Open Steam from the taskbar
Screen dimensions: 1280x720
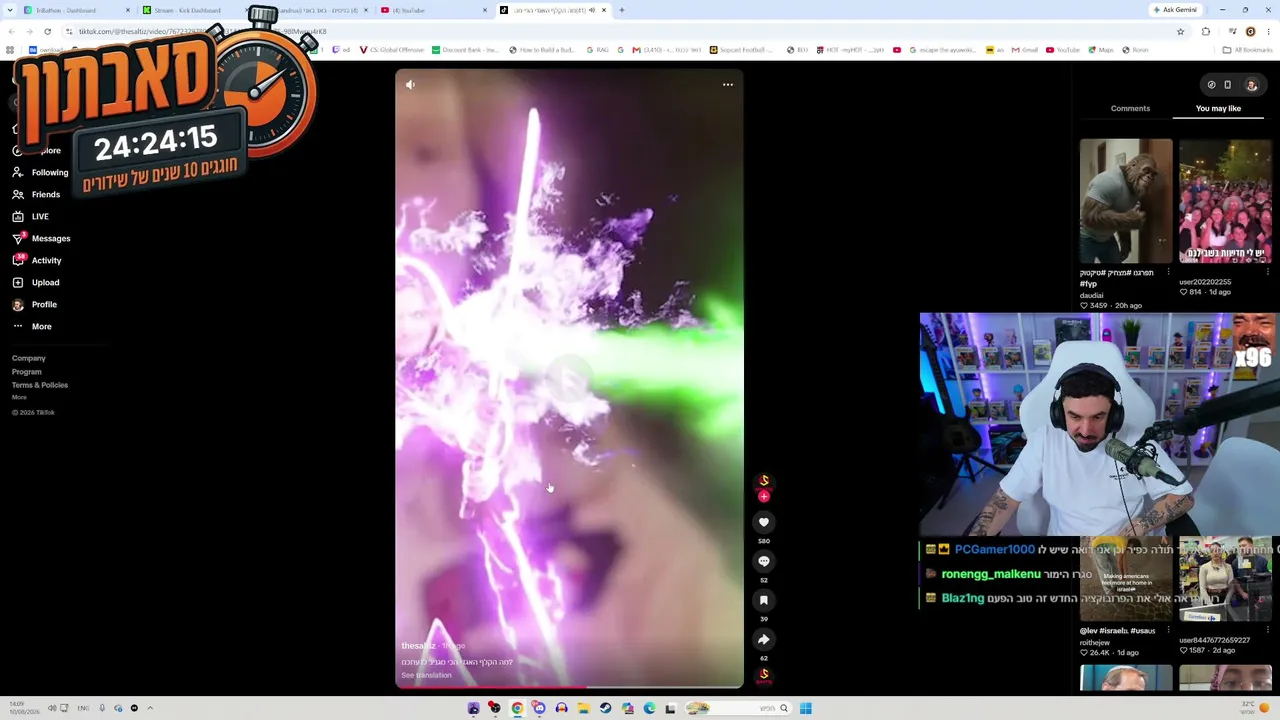coord(605,708)
